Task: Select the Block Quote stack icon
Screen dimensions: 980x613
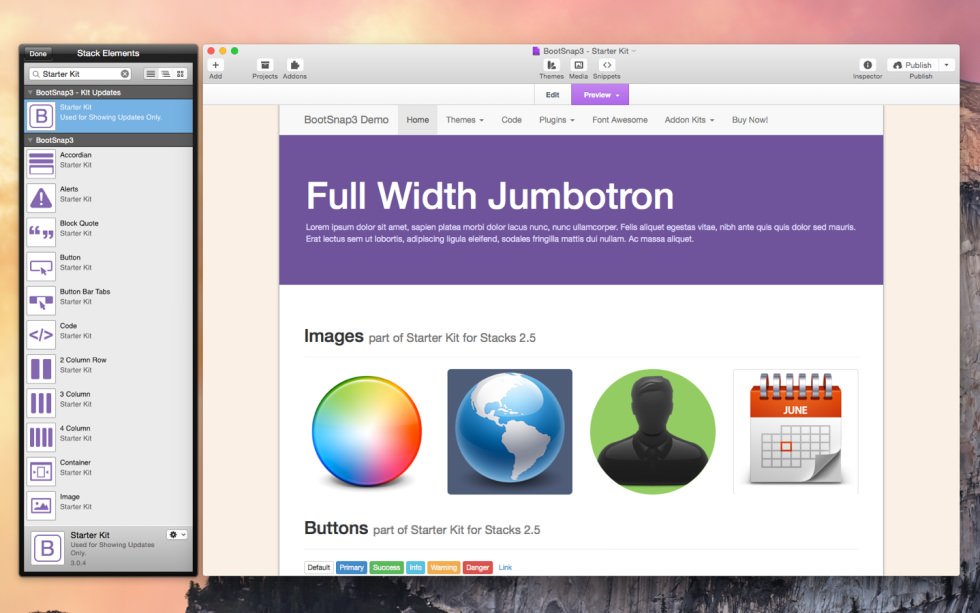Action: (x=41, y=232)
